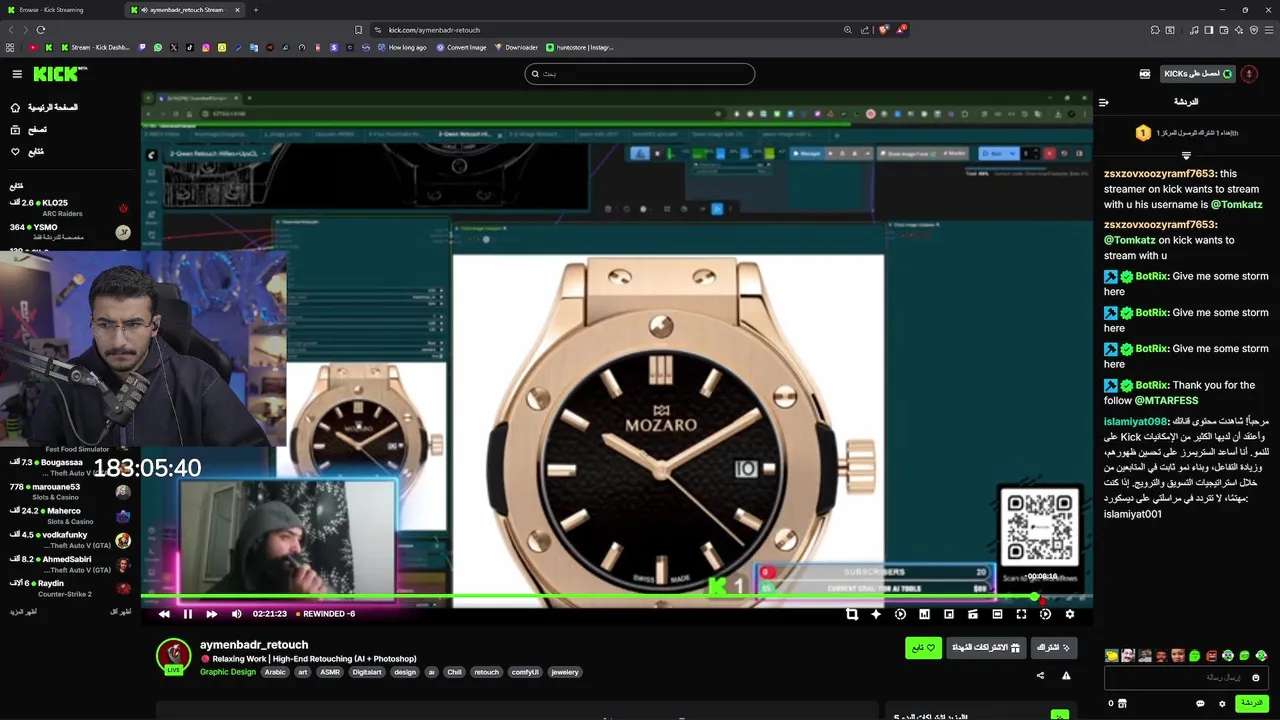Click the address bar URL
1280x720 pixels.
(434, 30)
